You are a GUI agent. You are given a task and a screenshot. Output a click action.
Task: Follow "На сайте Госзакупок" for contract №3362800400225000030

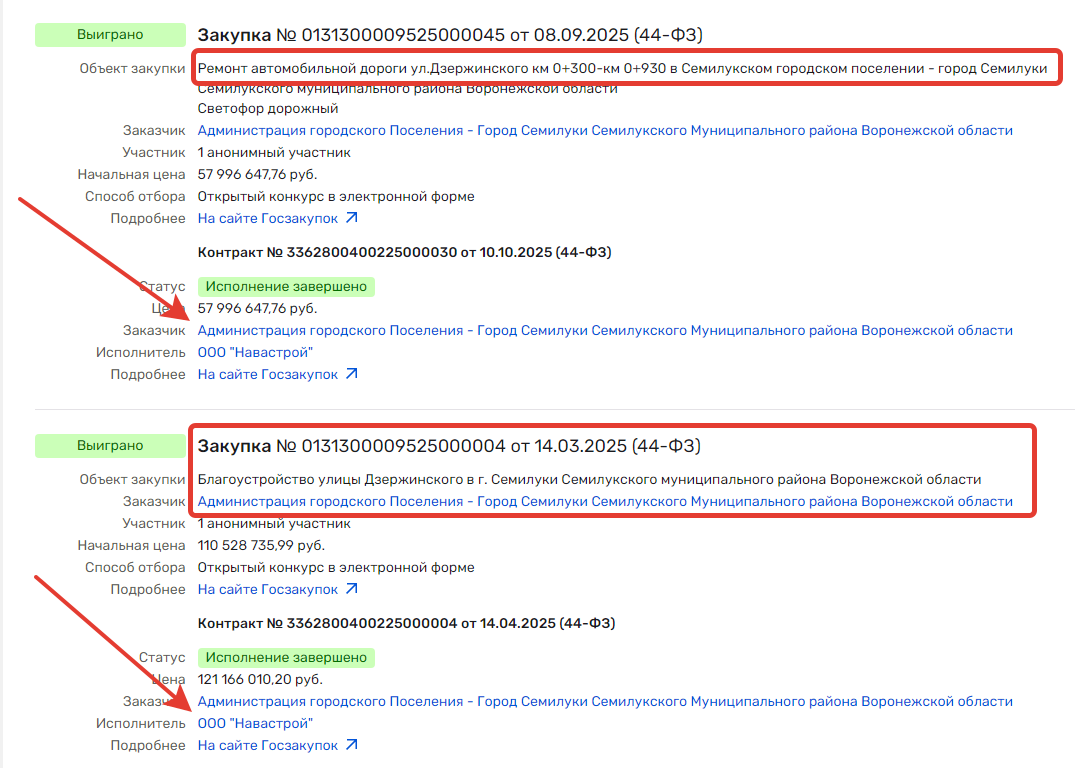(x=268, y=374)
